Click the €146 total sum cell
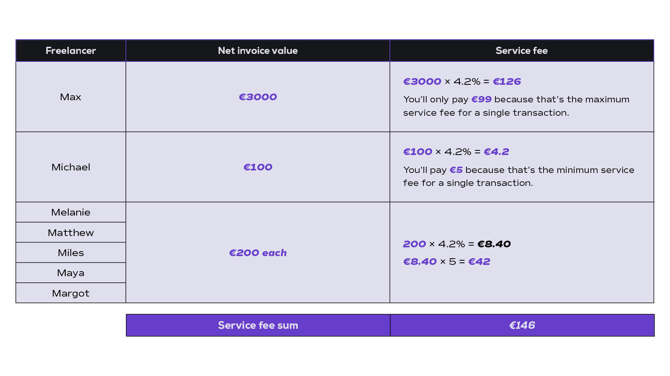Image resolution: width=670 pixels, height=376 pixels. (522, 325)
